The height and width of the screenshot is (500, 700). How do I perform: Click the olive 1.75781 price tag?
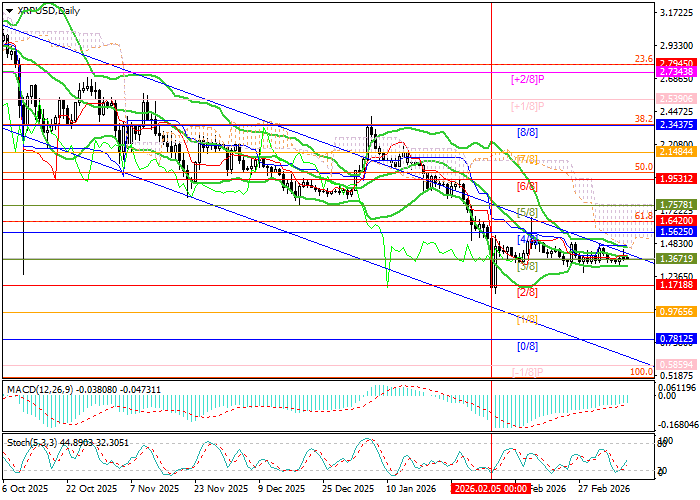click(676, 204)
